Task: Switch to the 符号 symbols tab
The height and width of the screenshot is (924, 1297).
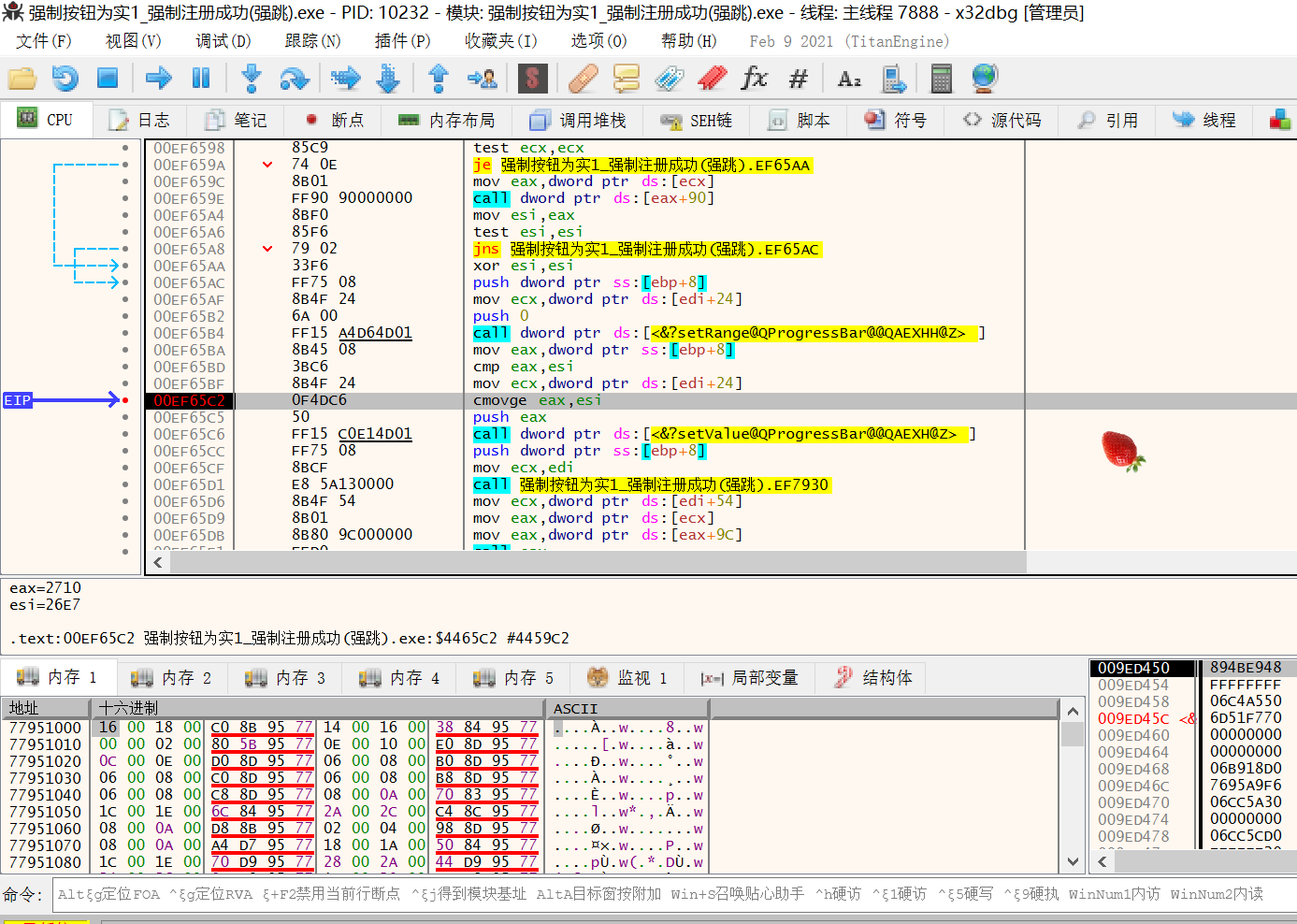Action: tap(896, 120)
